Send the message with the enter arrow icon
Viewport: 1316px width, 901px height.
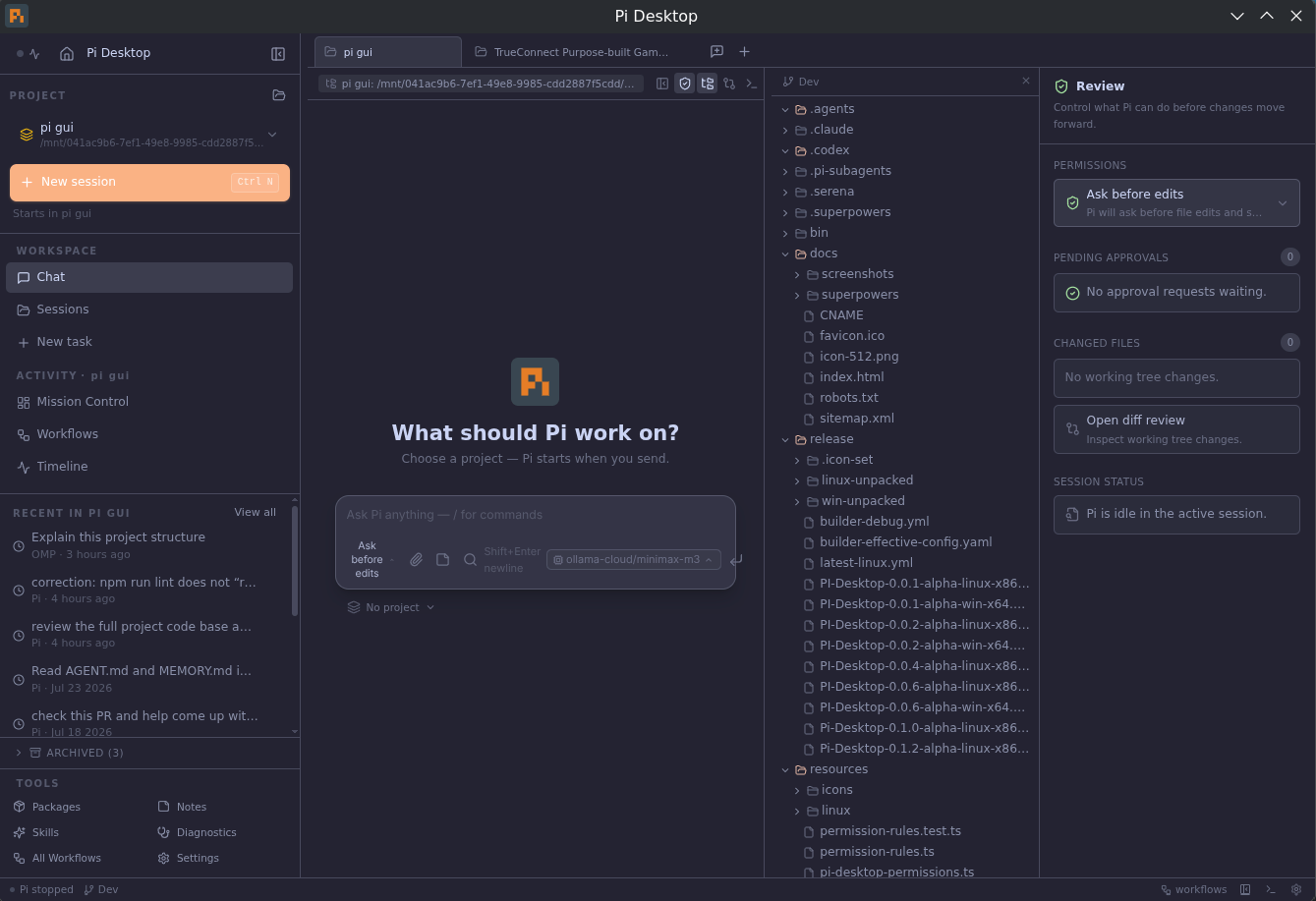click(736, 560)
